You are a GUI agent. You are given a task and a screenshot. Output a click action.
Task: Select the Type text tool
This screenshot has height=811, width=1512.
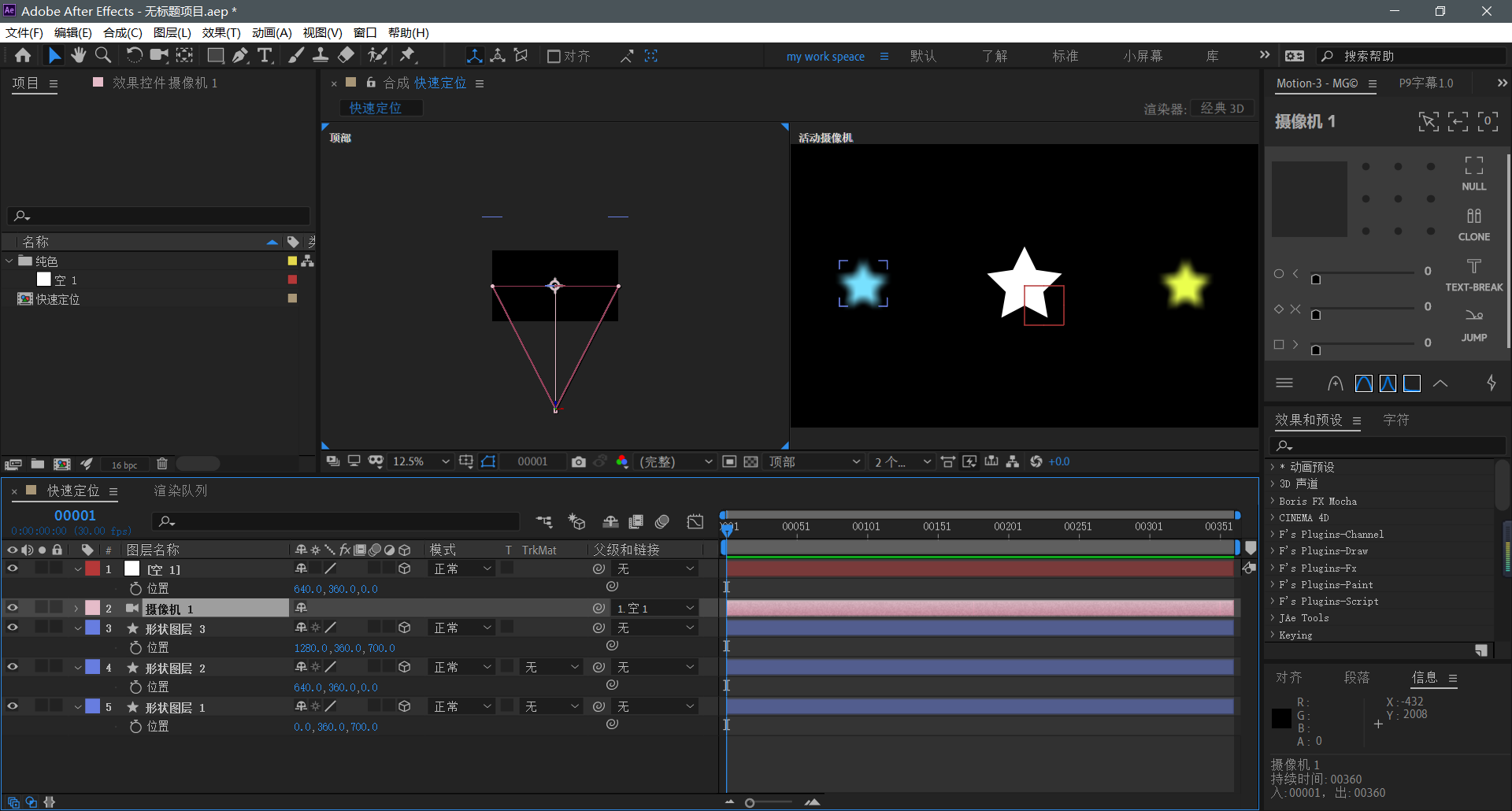(265, 55)
